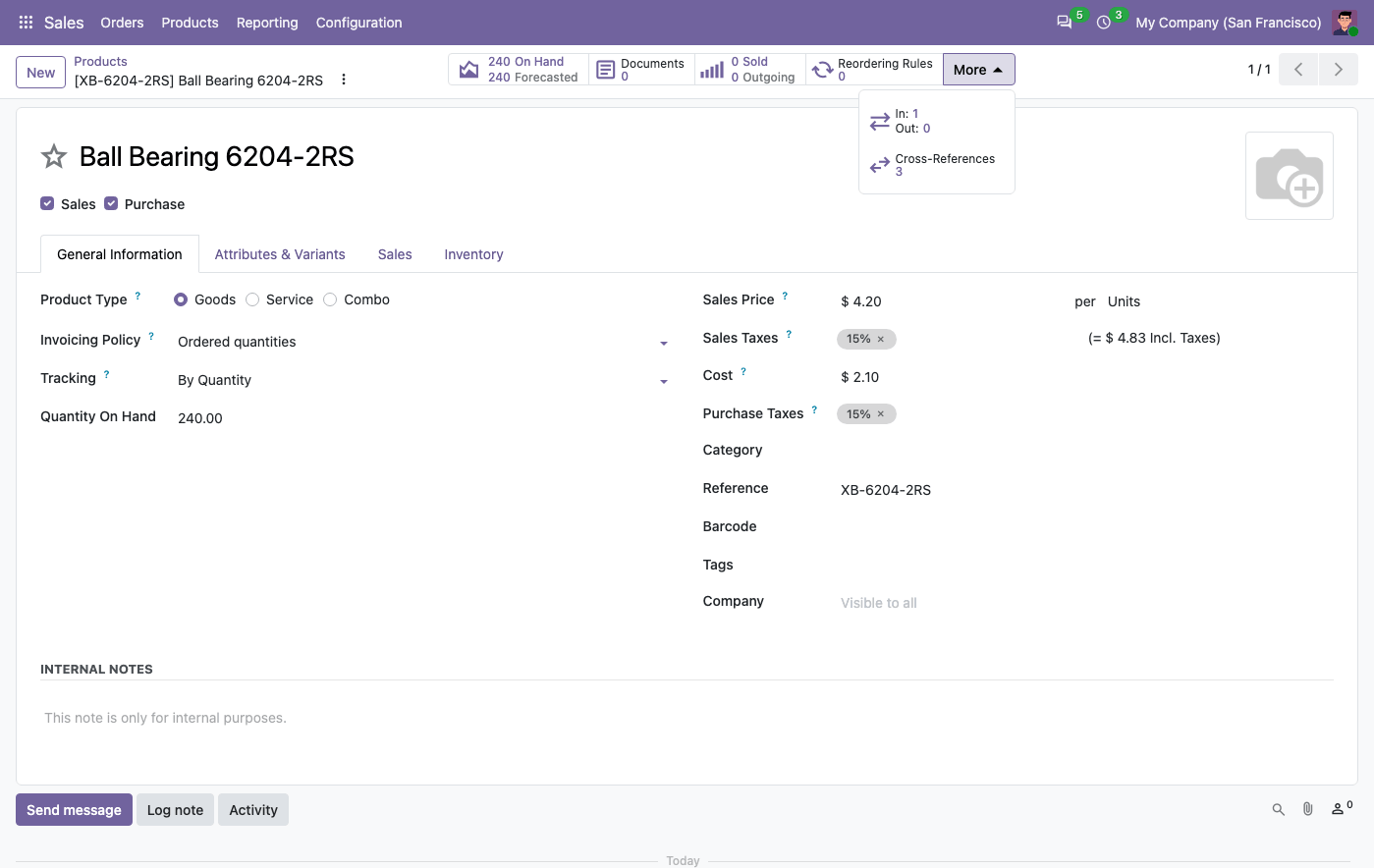Open Documents stat button
1374x868 pixels.
click(x=641, y=70)
